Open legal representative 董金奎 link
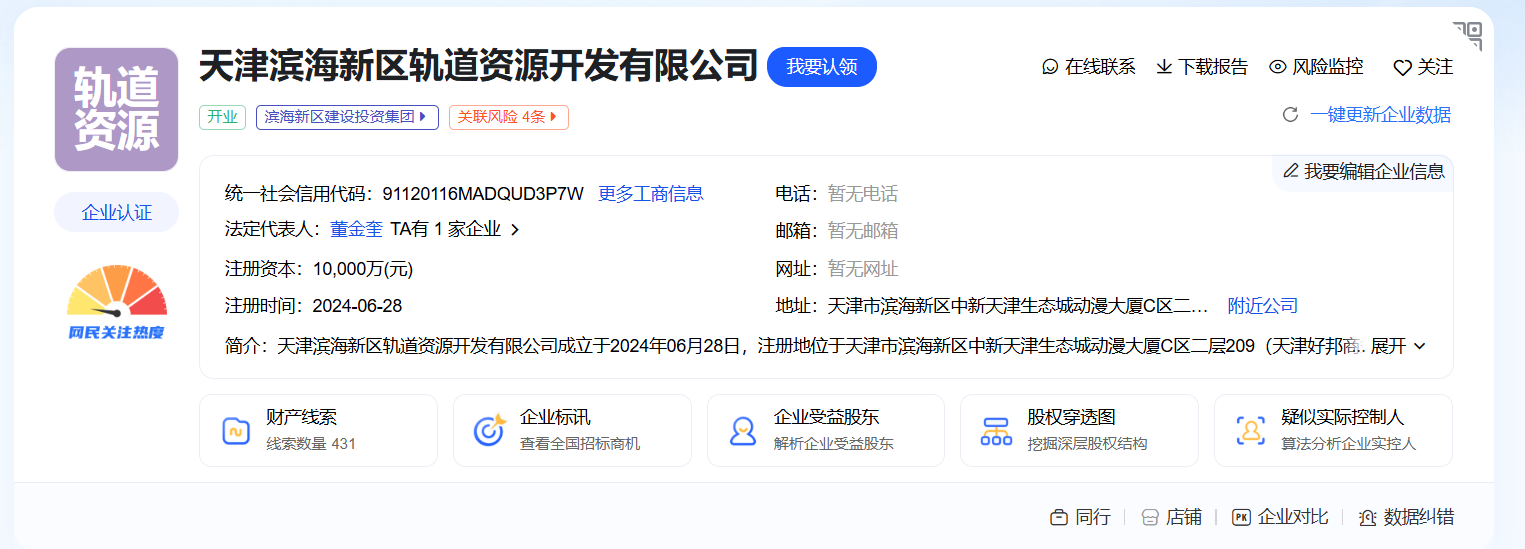 356,230
